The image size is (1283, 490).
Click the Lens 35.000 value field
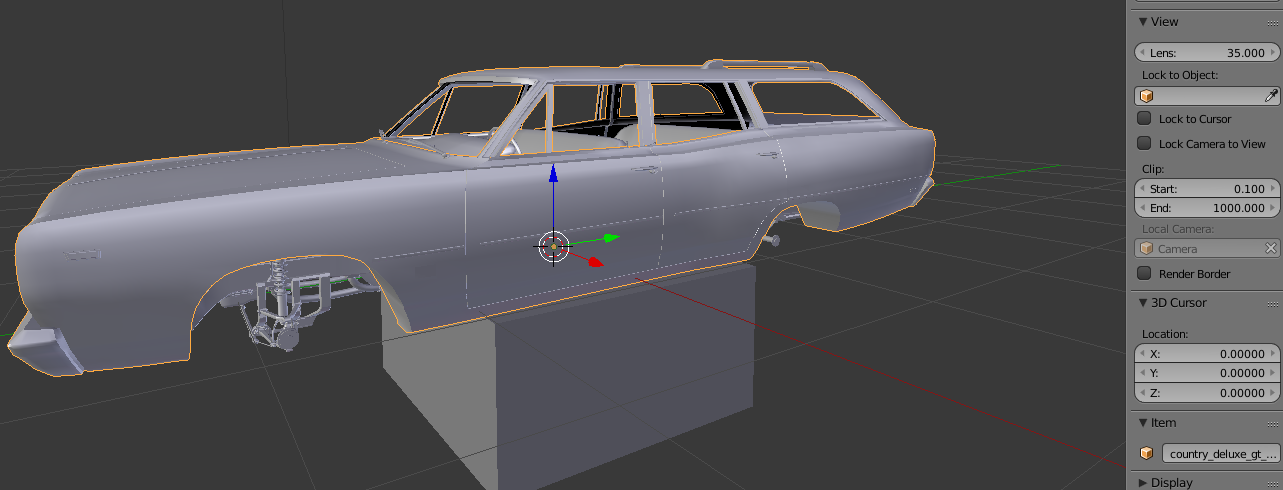(1208, 52)
